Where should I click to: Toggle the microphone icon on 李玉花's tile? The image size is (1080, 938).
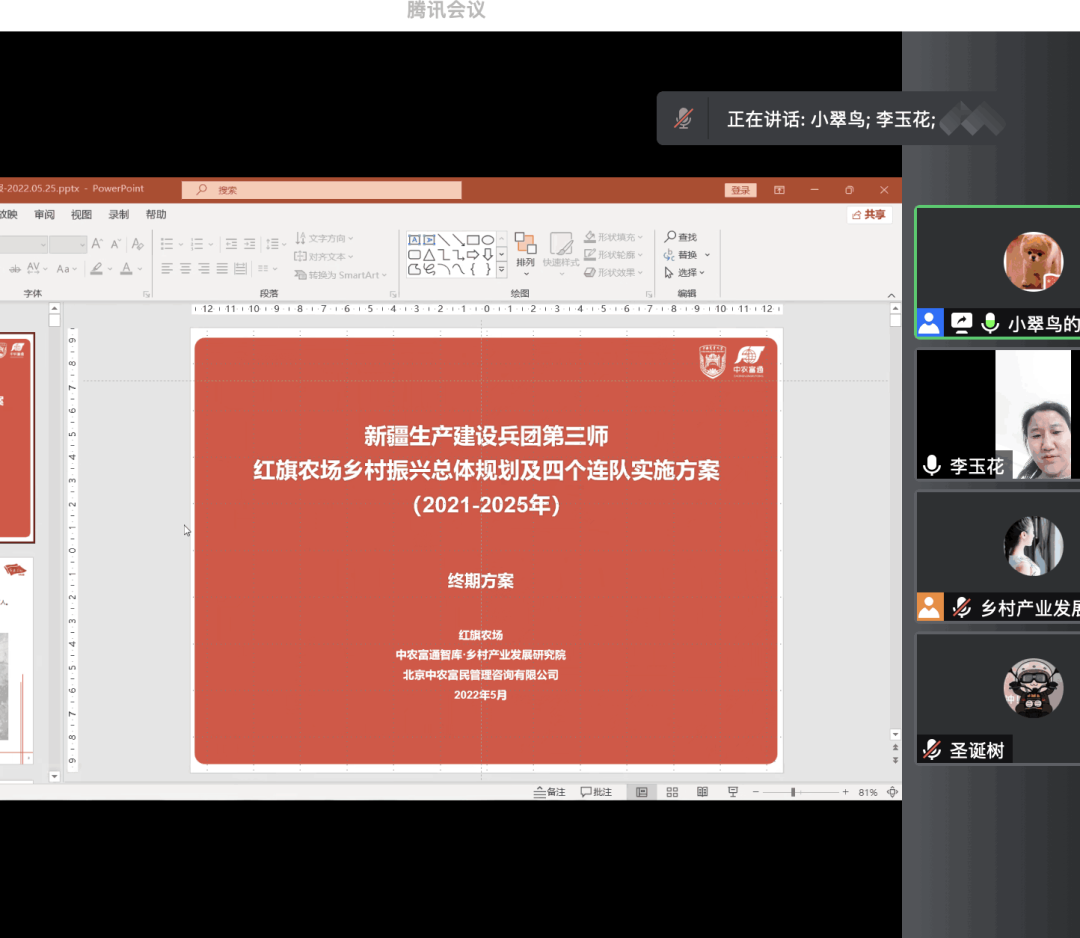point(932,466)
